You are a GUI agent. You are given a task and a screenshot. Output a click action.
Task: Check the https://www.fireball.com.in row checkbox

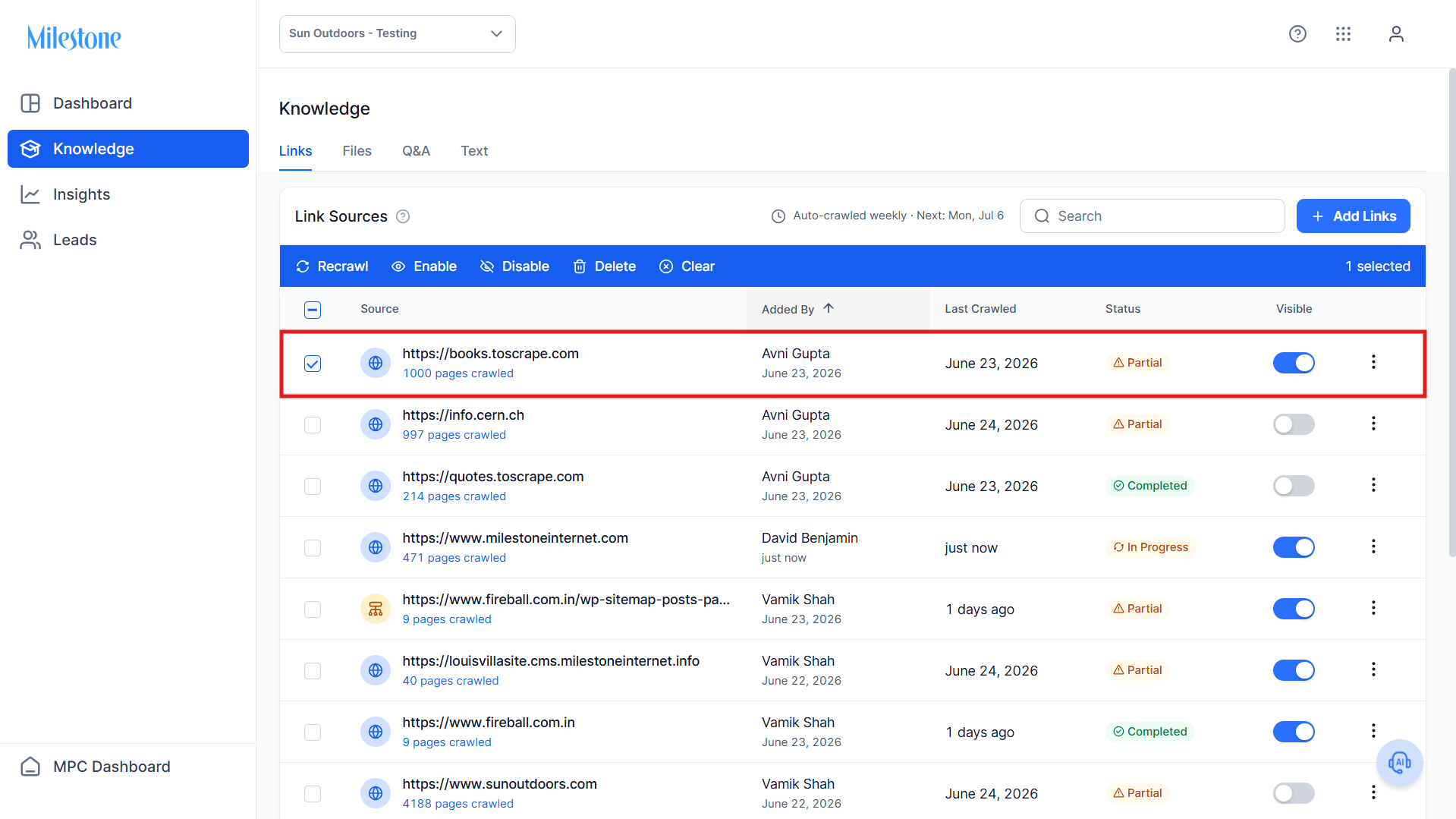pos(313,732)
